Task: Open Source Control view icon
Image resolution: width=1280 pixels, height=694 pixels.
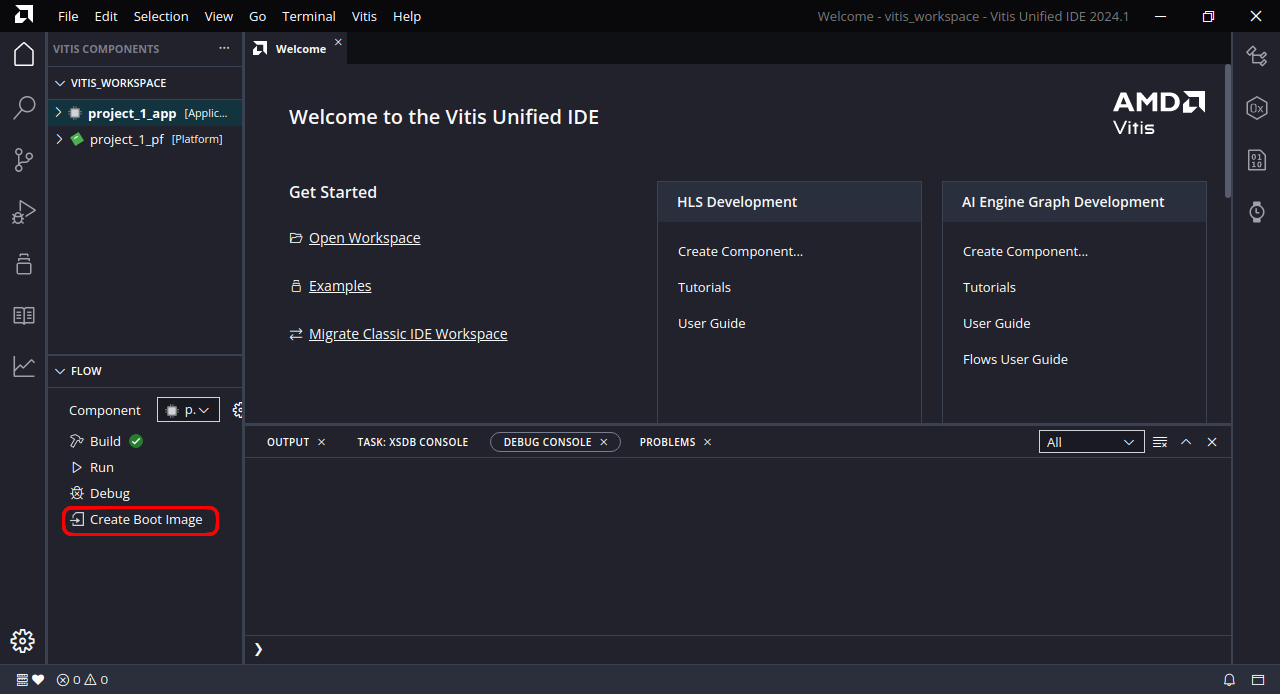Action: click(24, 160)
